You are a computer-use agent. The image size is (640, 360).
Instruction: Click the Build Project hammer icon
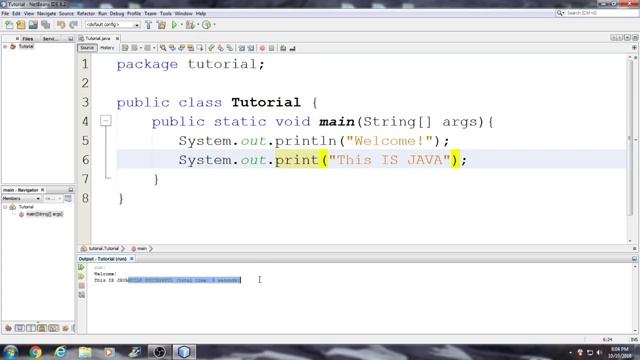pos(149,25)
